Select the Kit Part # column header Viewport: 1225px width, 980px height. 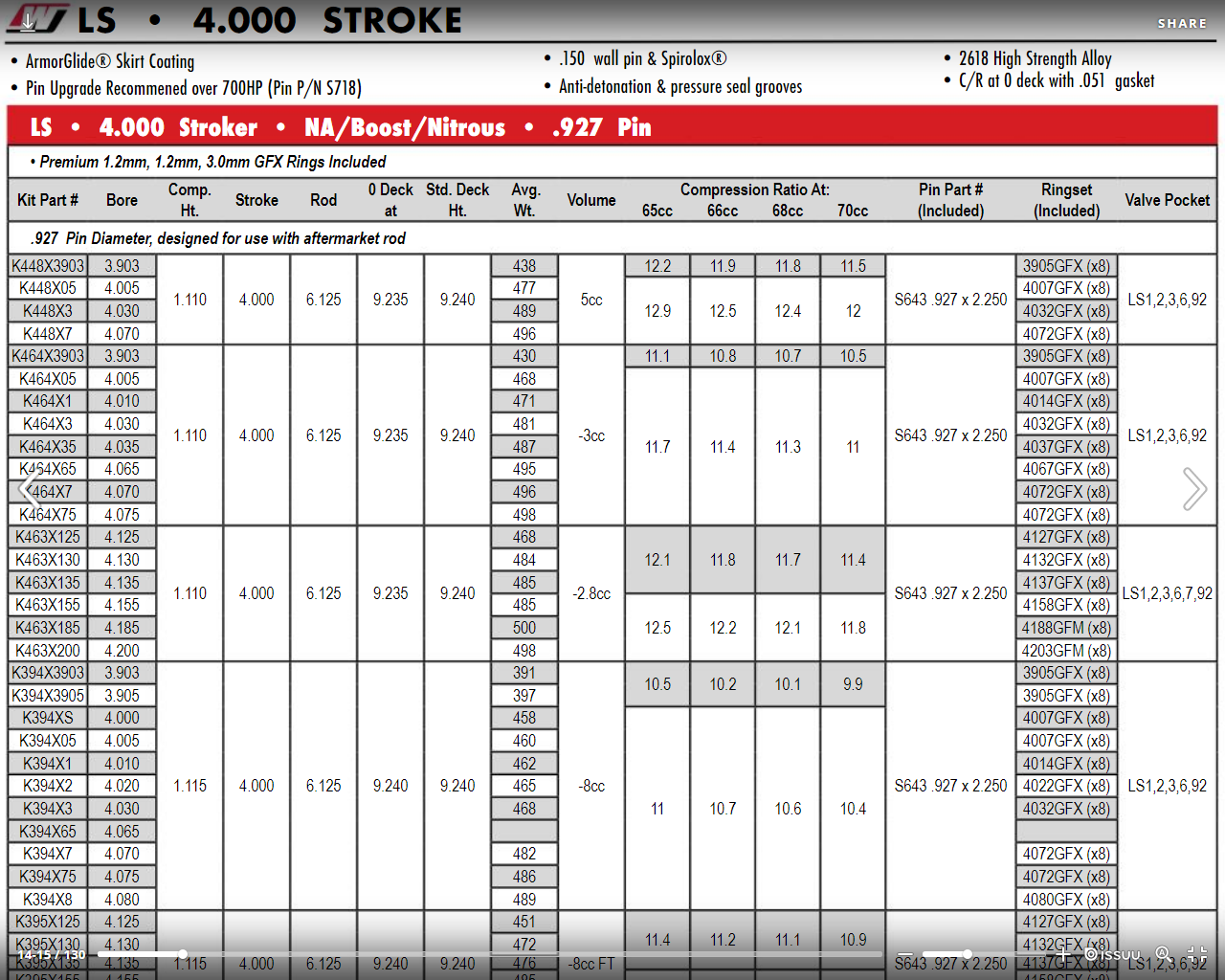pos(48,200)
